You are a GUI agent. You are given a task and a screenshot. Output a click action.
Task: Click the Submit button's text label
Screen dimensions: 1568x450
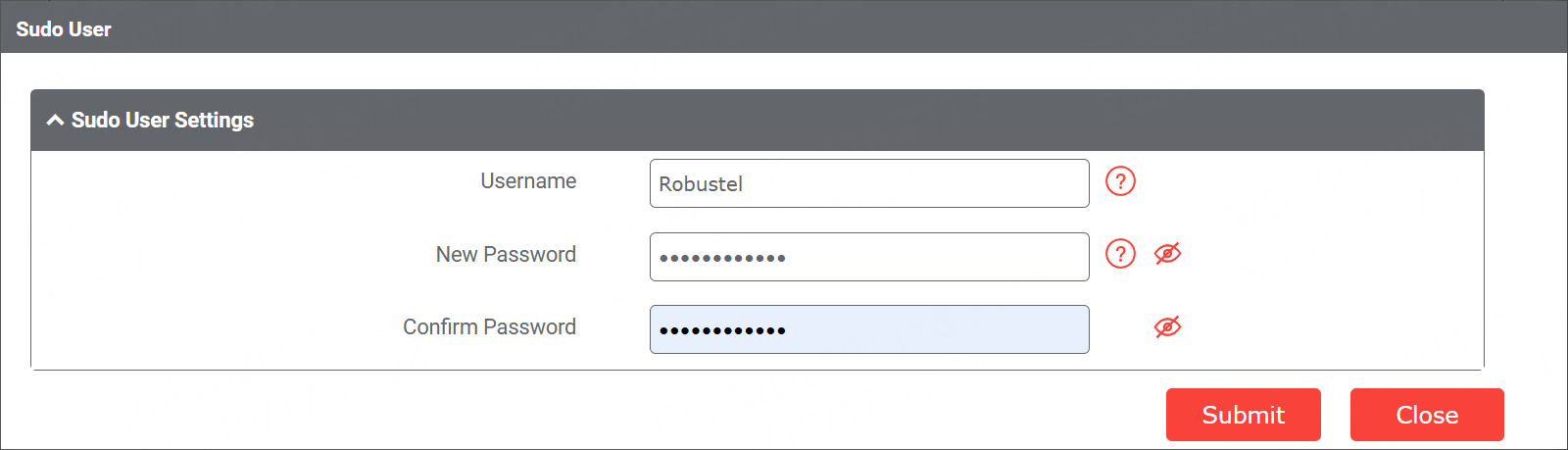coord(1243,415)
